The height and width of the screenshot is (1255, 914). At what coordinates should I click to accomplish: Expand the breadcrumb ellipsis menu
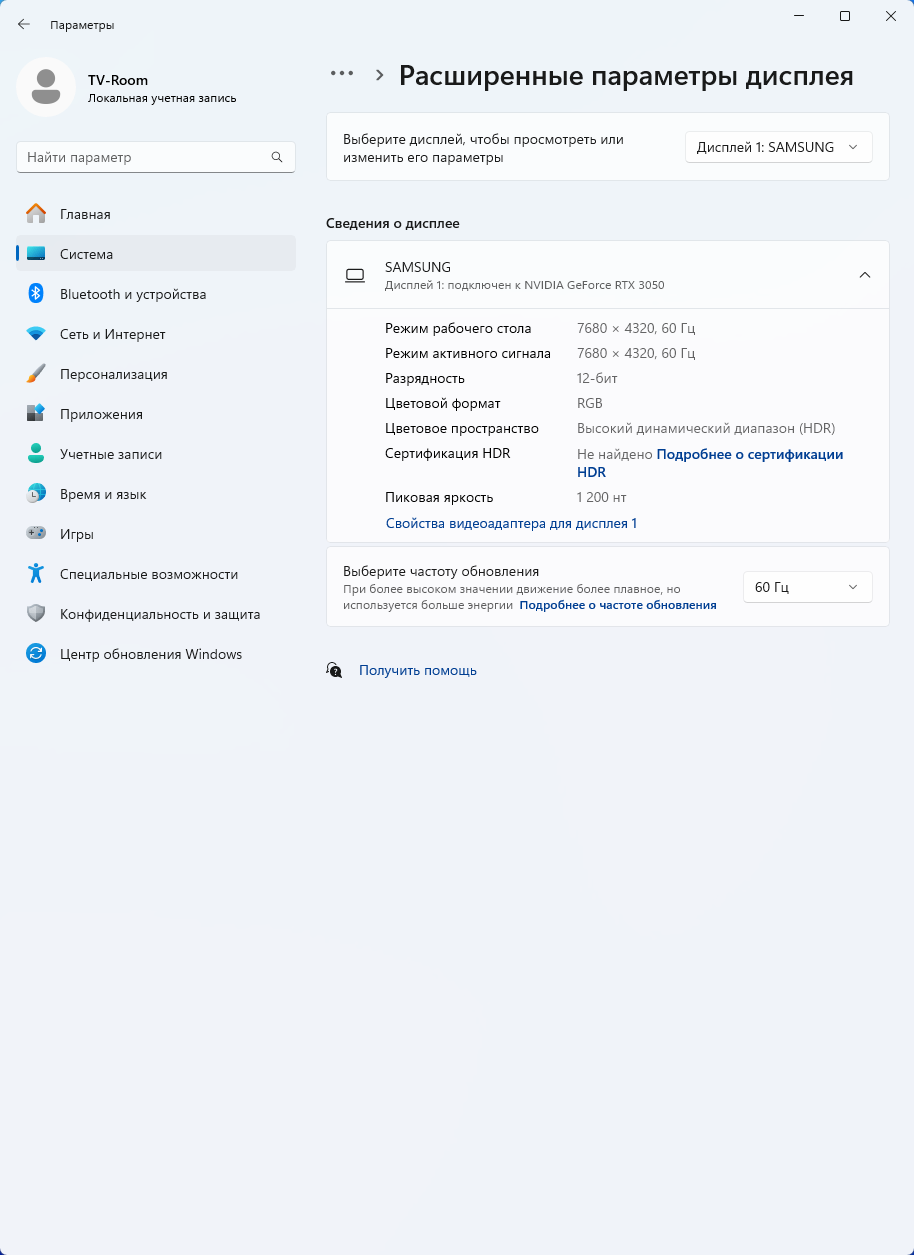click(342, 73)
